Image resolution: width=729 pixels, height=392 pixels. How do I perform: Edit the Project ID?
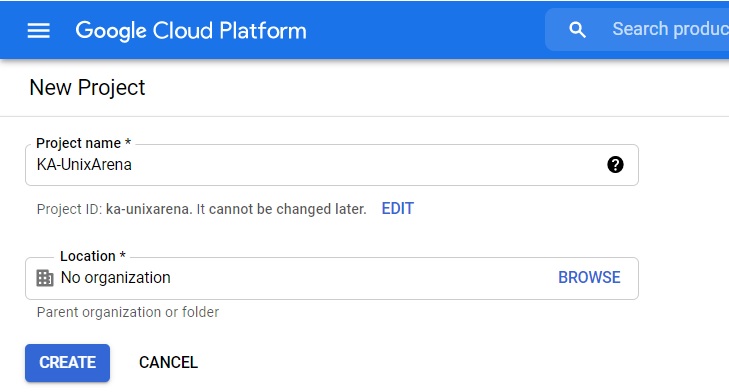point(398,208)
